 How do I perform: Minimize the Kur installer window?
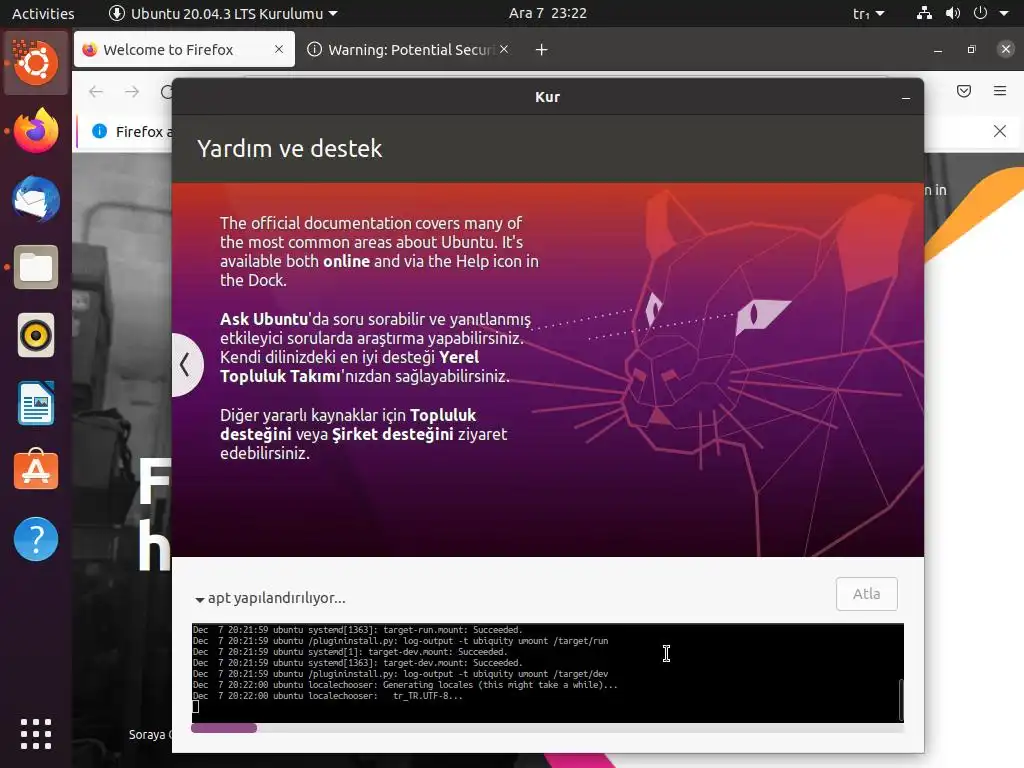click(906, 97)
